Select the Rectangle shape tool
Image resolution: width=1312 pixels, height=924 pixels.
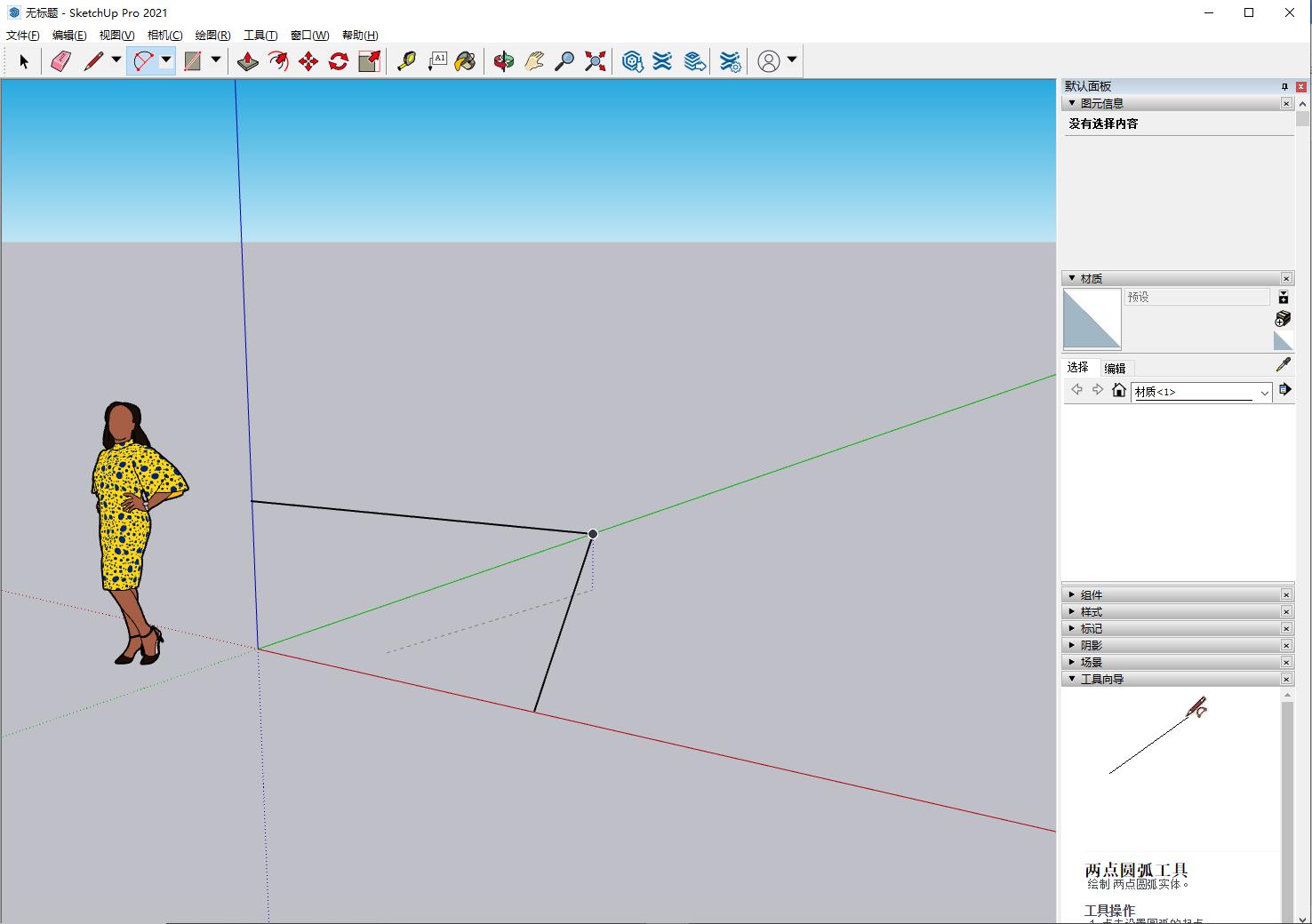click(x=192, y=61)
